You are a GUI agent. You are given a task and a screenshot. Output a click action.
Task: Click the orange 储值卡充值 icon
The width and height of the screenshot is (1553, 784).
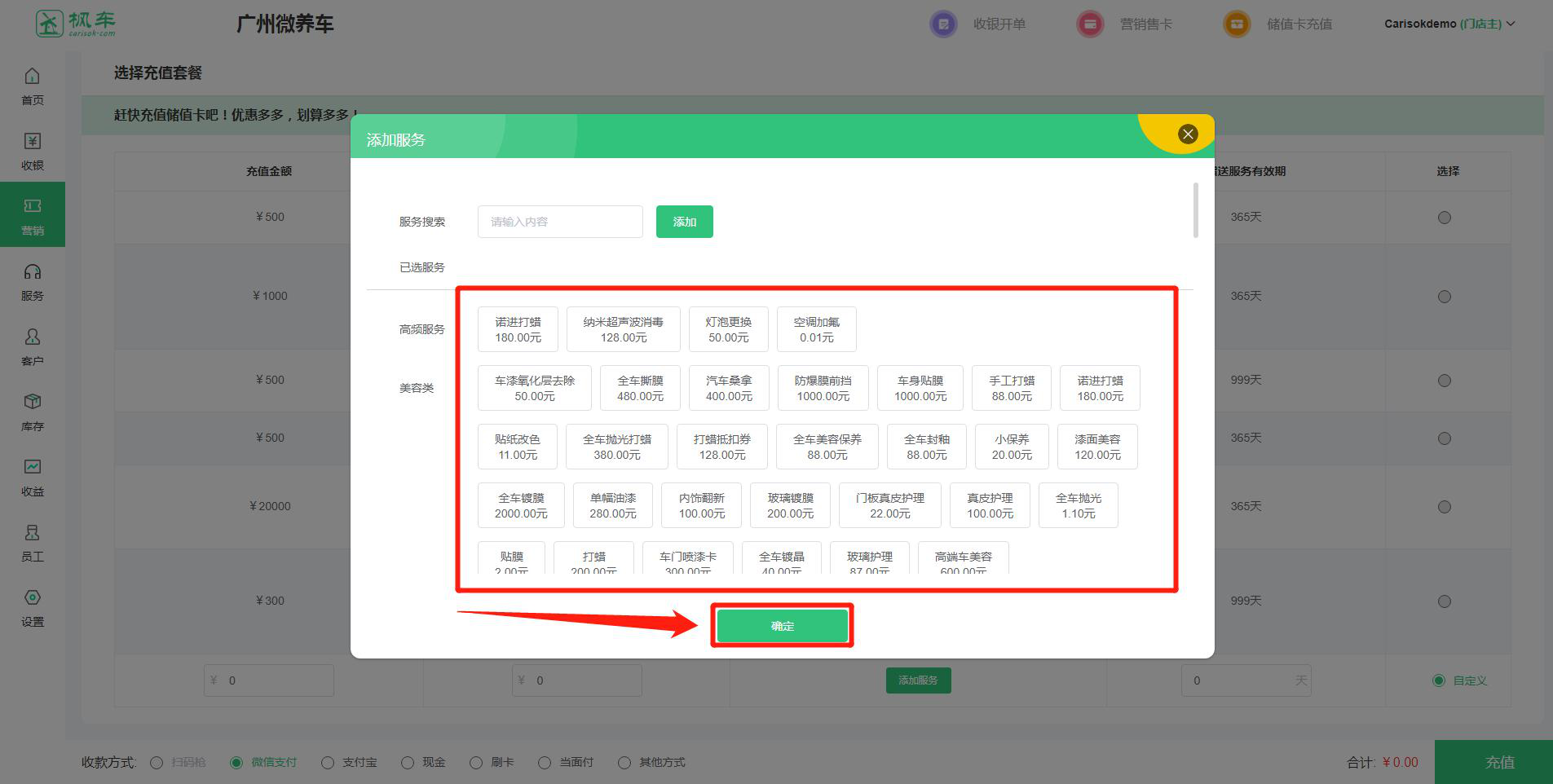[1237, 24]
